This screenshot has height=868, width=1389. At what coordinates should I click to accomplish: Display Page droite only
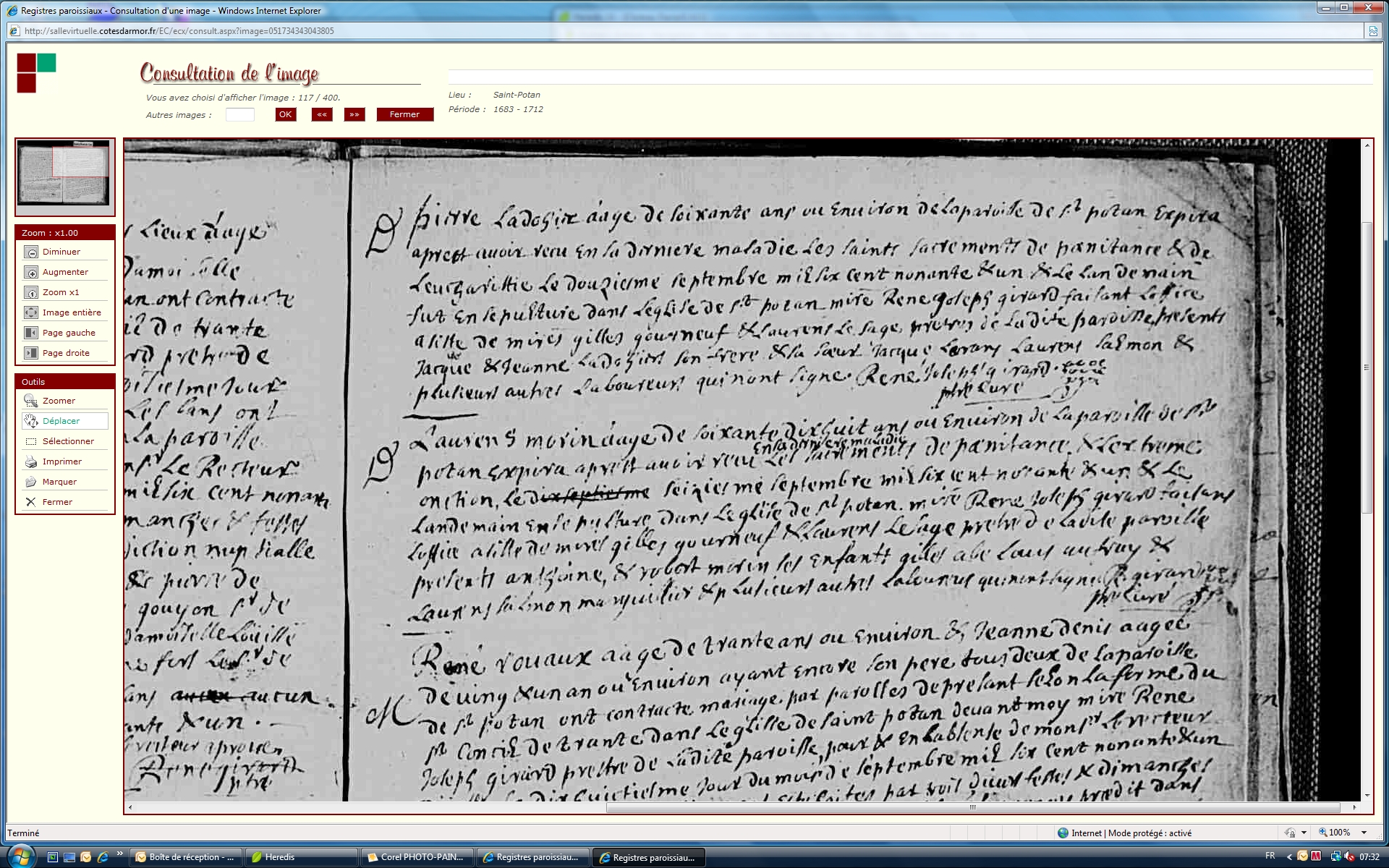pyautogui.click(x=31, y=353)
